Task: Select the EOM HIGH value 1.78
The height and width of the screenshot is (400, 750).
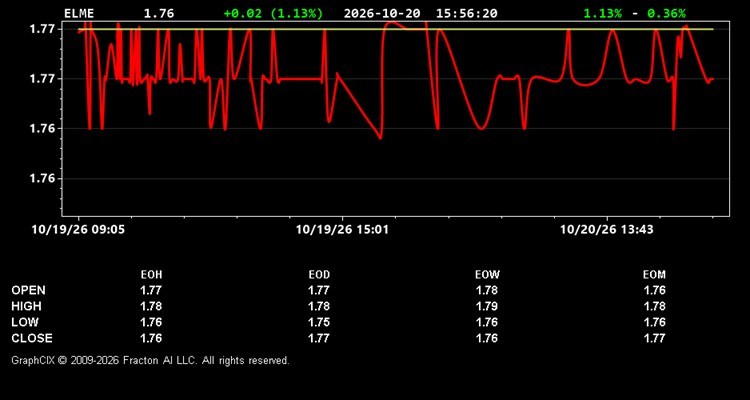Action: 654,306
